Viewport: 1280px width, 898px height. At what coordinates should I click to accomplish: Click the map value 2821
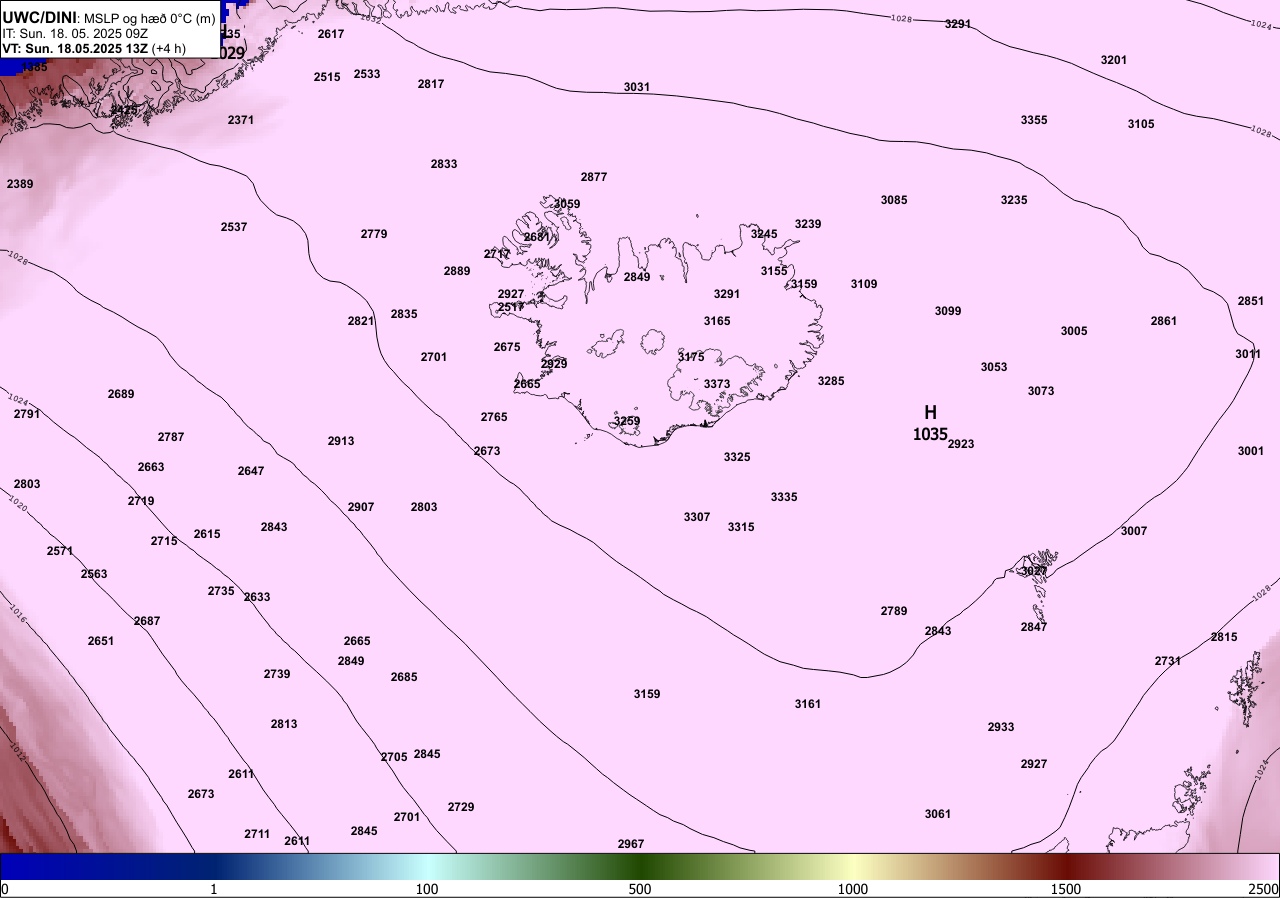361,321
